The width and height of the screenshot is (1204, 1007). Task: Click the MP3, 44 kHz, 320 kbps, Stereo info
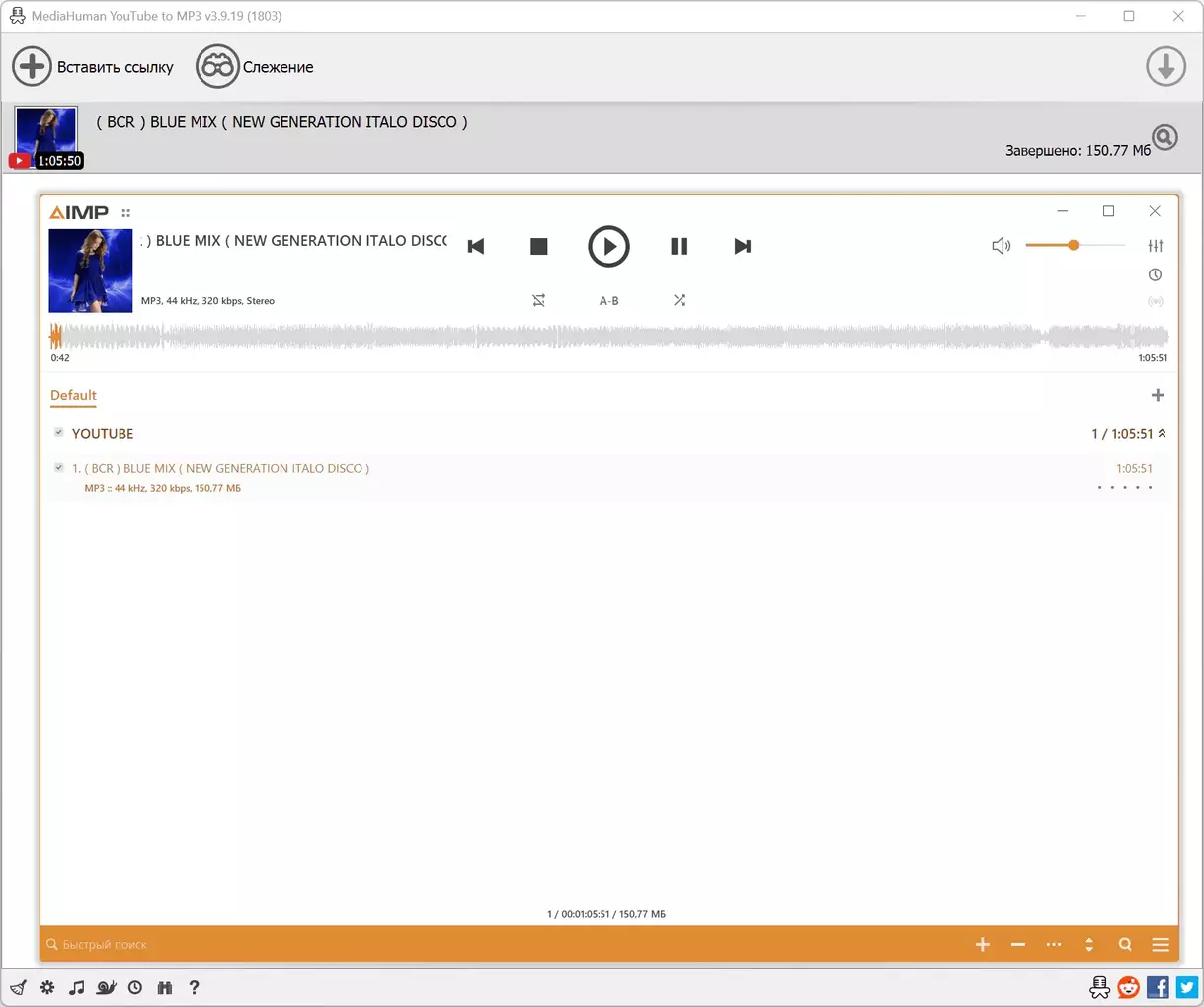[x=207, y=301]
